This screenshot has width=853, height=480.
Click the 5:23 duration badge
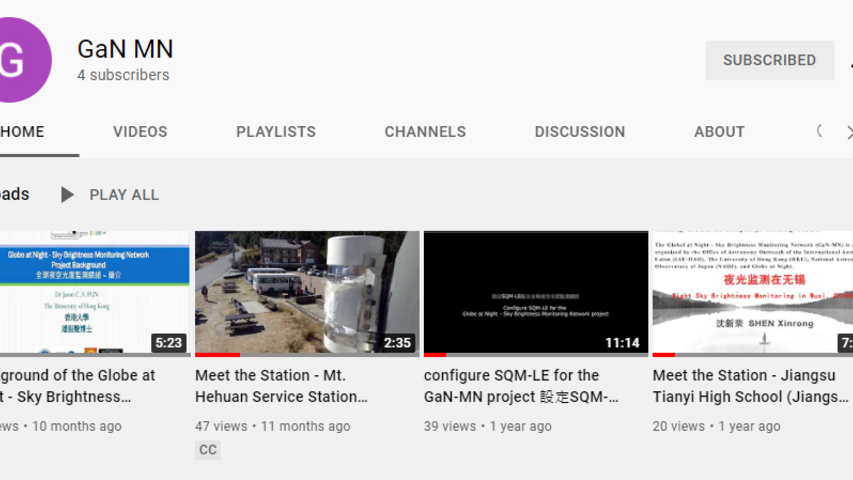tap(169, 343)
